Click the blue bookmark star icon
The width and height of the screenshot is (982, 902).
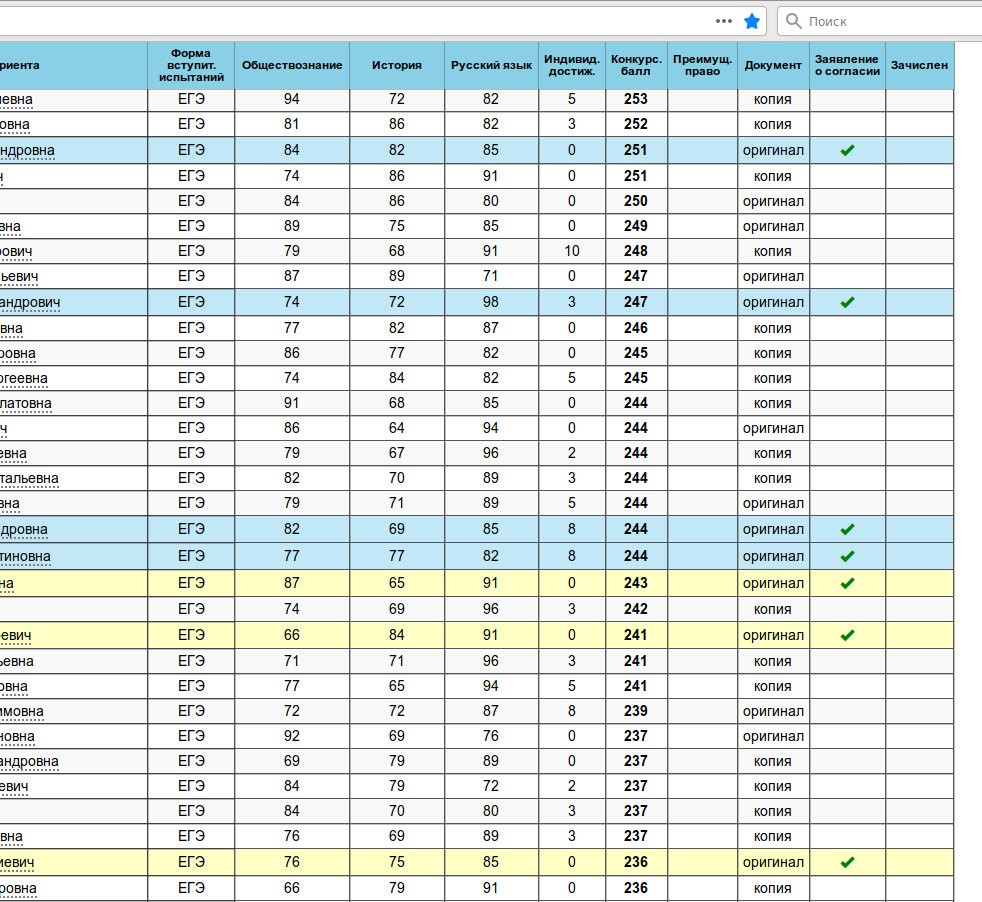(752, 21)
